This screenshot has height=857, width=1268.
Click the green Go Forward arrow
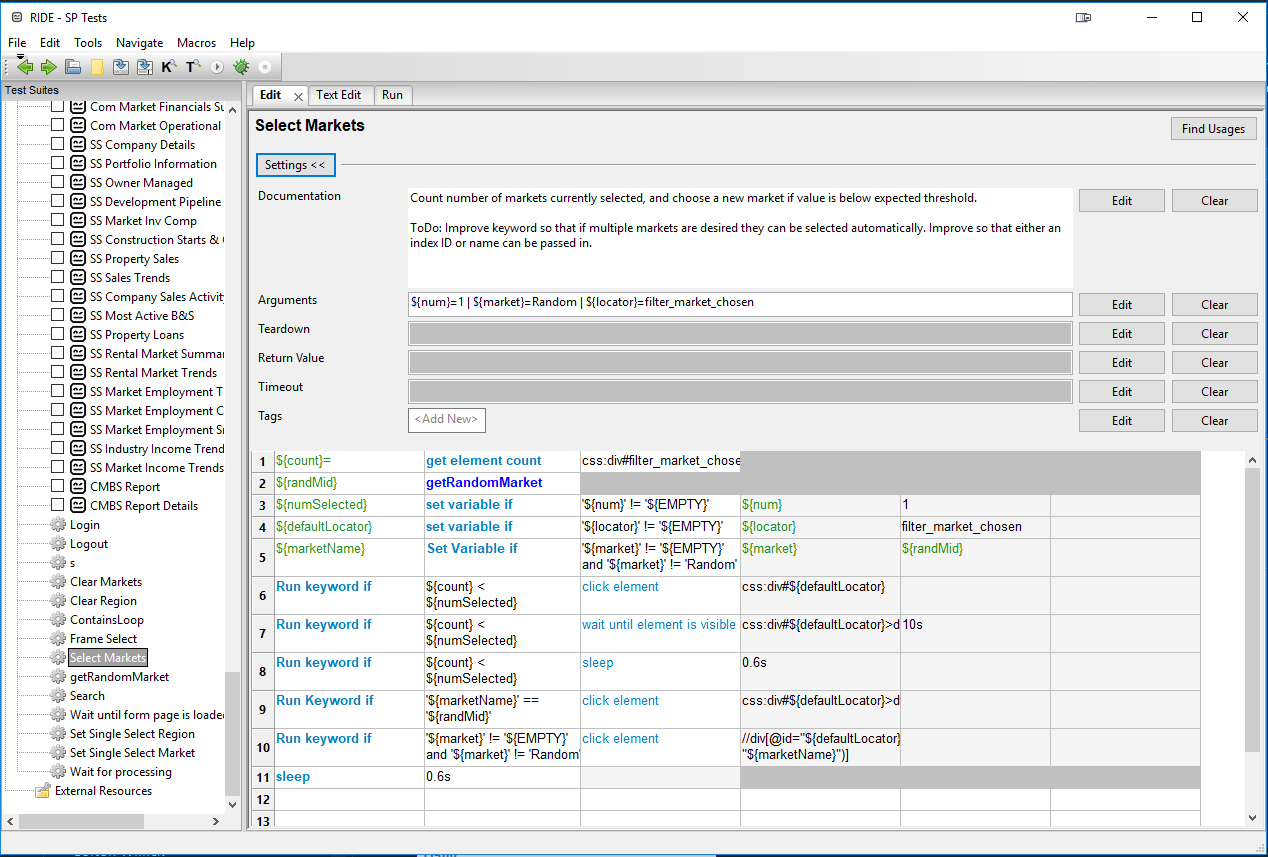pos(48,67)
